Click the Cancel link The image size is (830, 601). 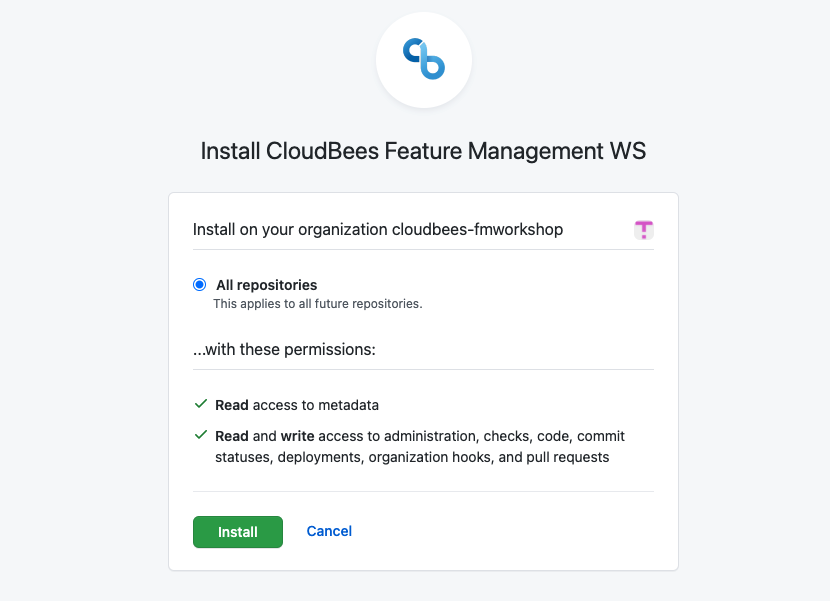click(328, 531)
